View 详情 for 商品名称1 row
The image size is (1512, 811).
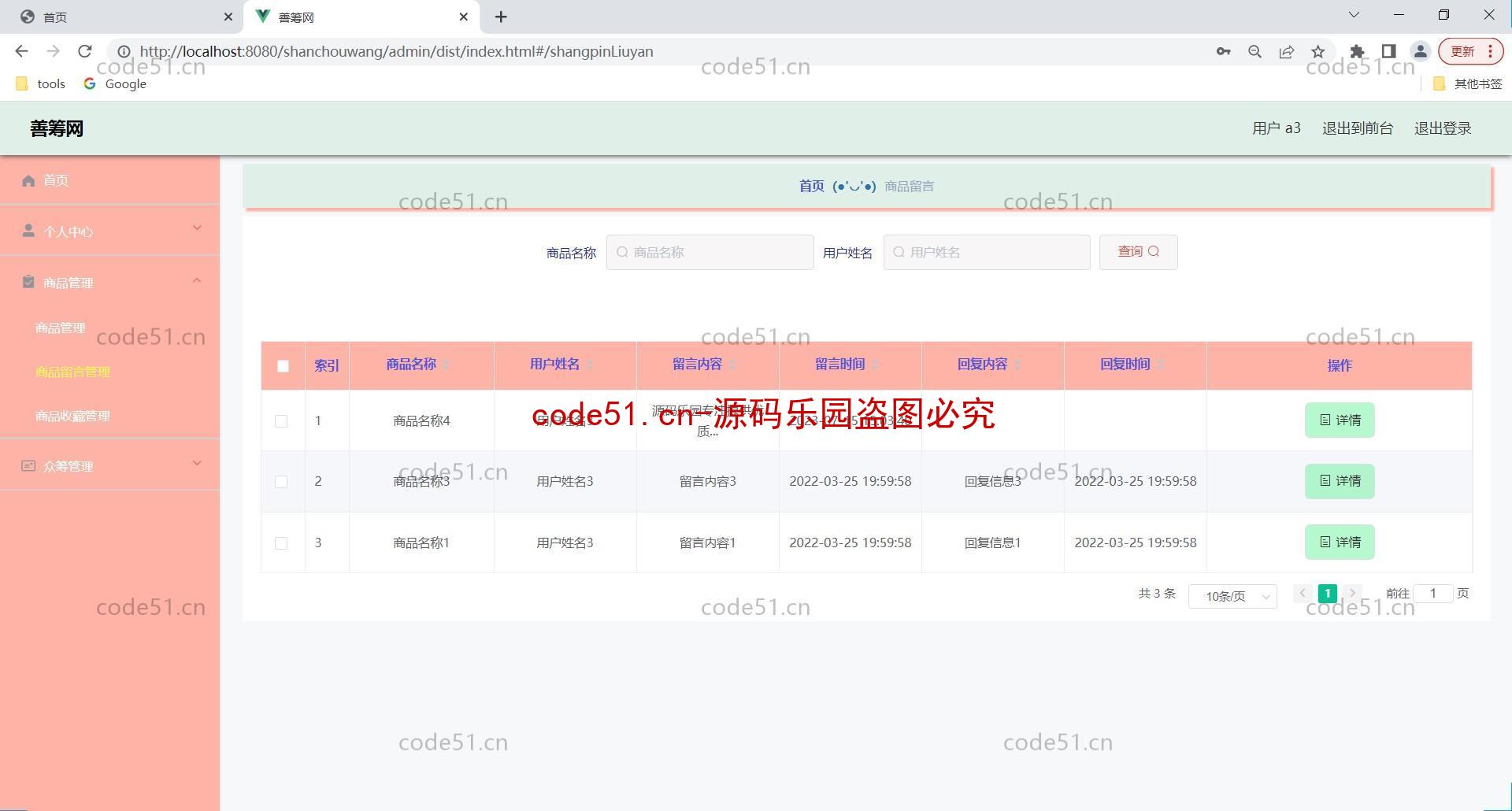pos(1340,543)
